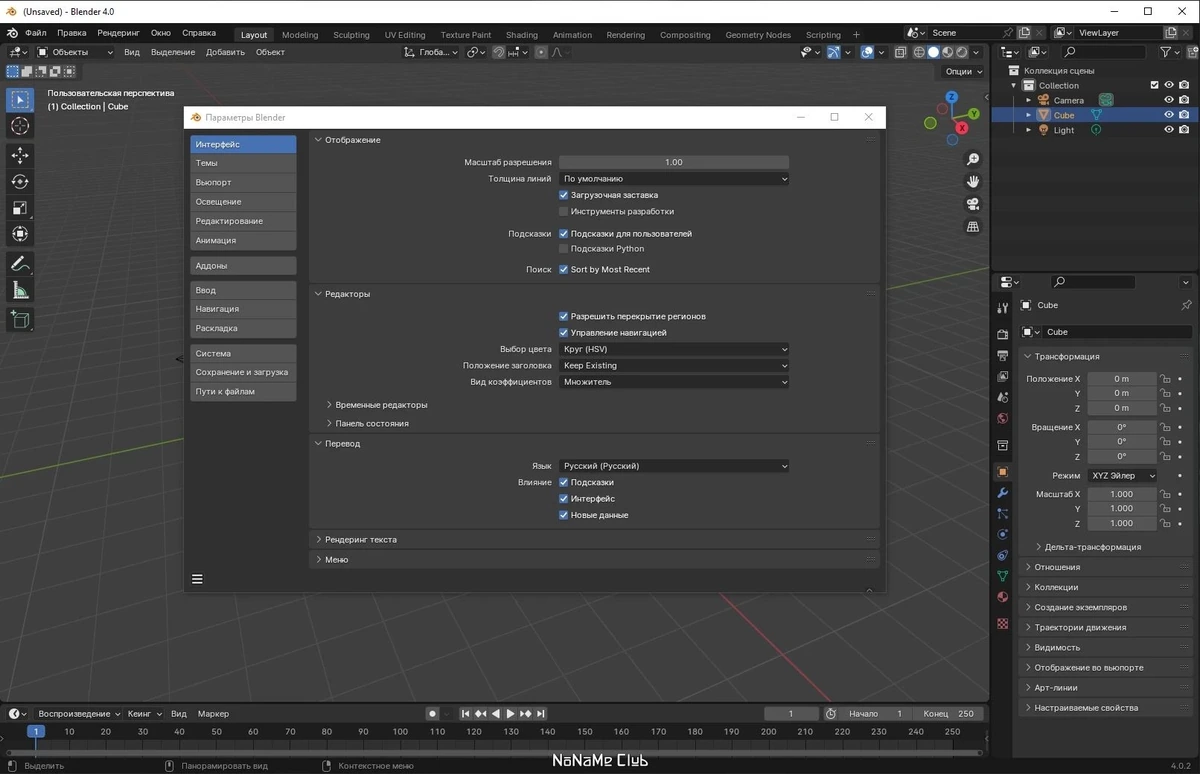Click the Опции button in viewport
Viewport: 1200px width, 774px height.
963,71
